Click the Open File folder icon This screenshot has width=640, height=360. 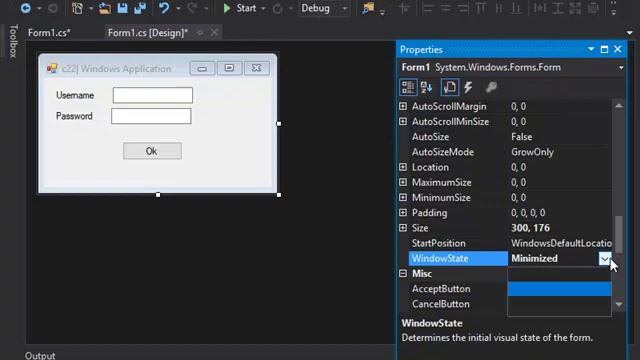pos(104,8)
